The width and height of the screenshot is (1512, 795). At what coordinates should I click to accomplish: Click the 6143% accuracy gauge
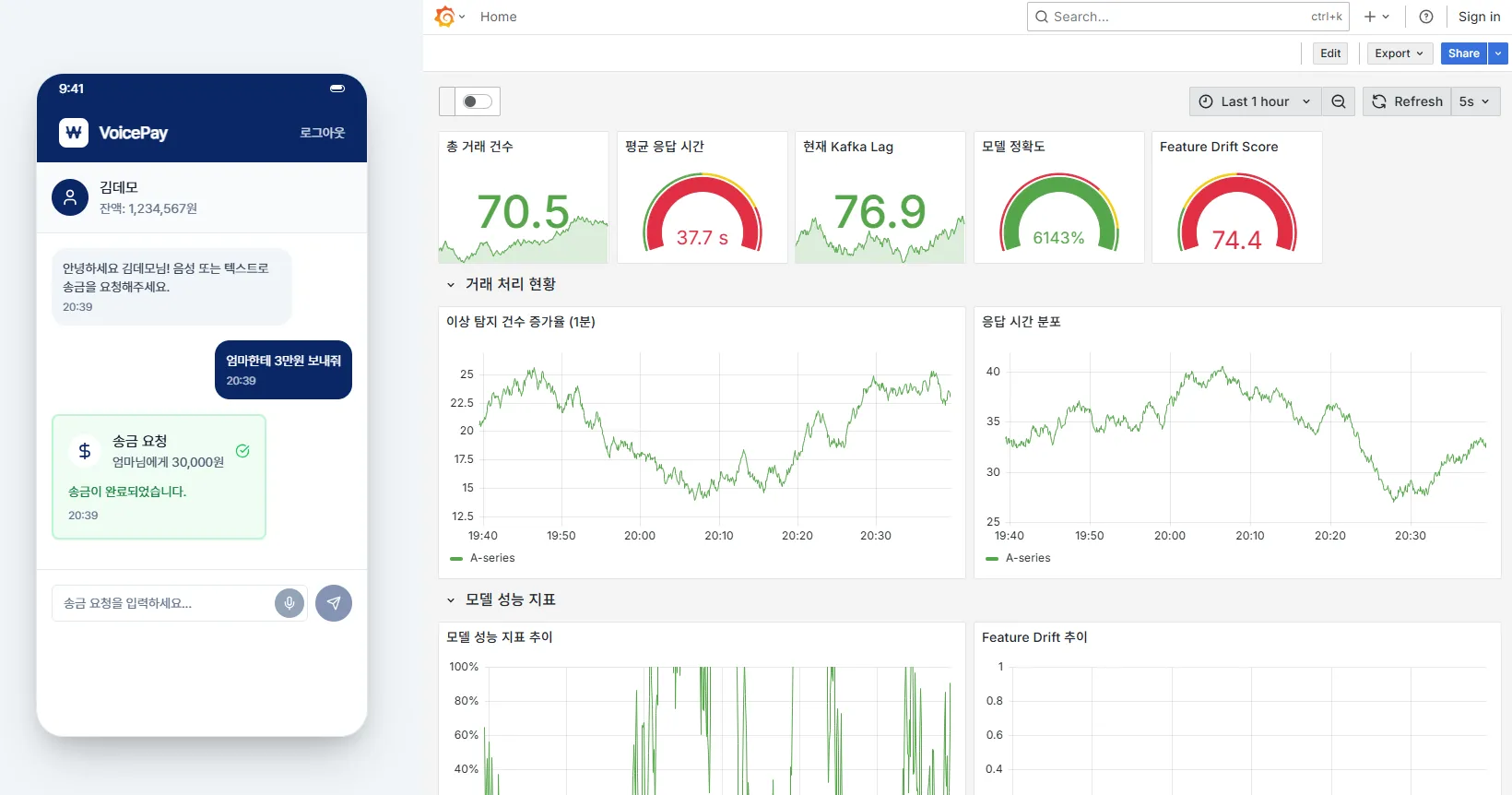pyautogui.click(x=1058, y=212)
